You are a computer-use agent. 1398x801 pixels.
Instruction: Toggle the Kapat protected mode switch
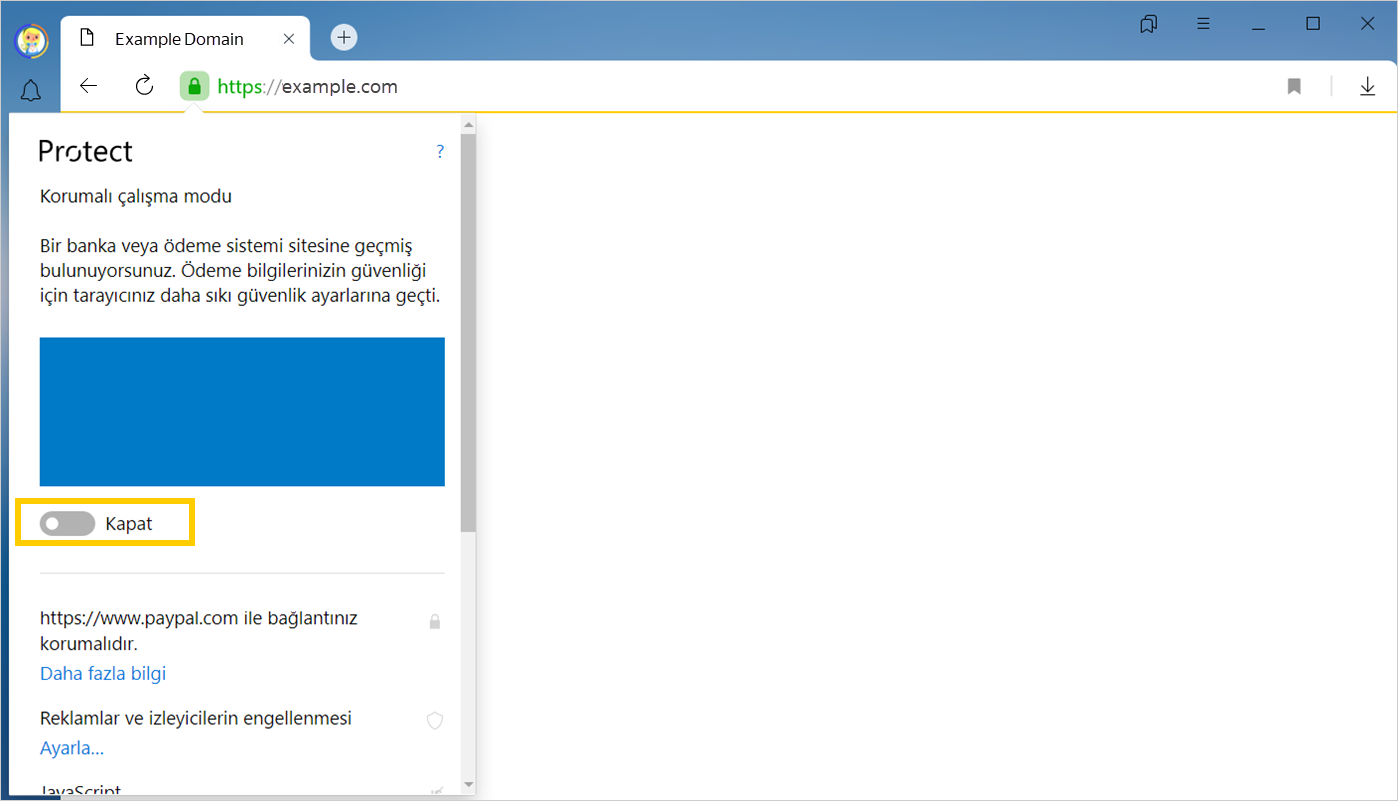pyautogui.click(x=68, y=524)
